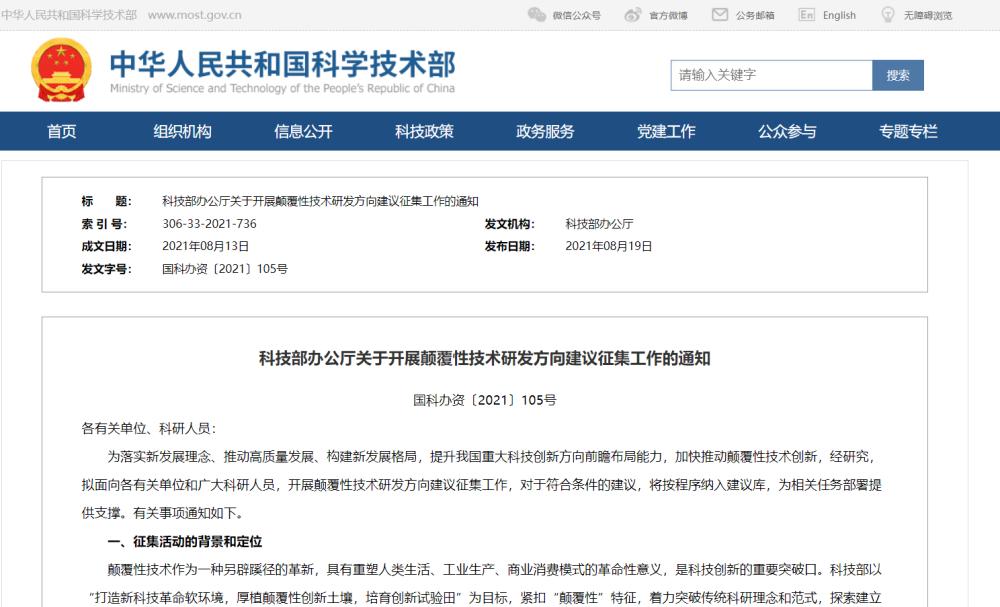Go to 首页 home tab

coord(61,131)
